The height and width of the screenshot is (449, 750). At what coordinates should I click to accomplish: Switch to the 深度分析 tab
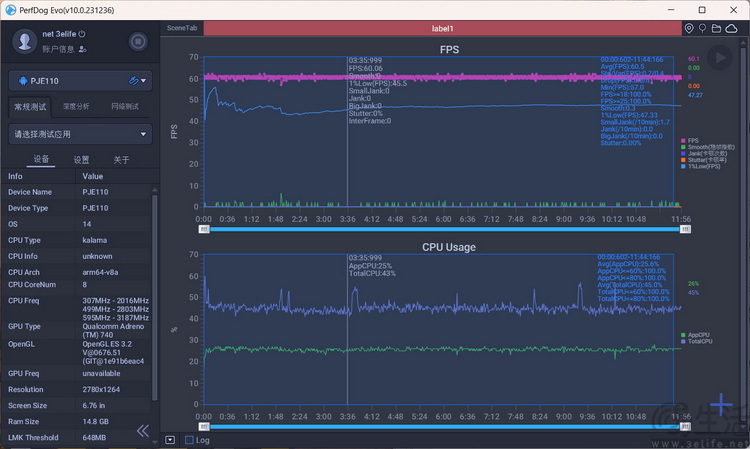(76, 106)
